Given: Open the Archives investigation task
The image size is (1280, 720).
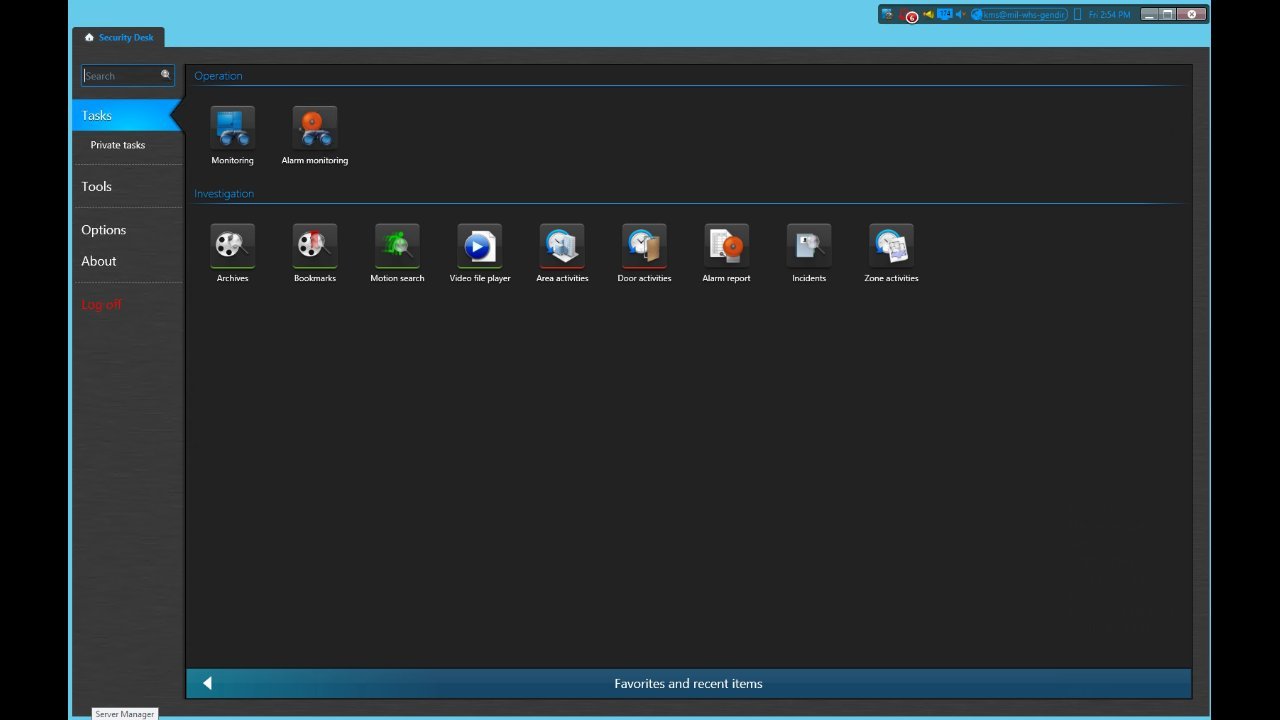Looking at the screenshot, I should 232,246.
